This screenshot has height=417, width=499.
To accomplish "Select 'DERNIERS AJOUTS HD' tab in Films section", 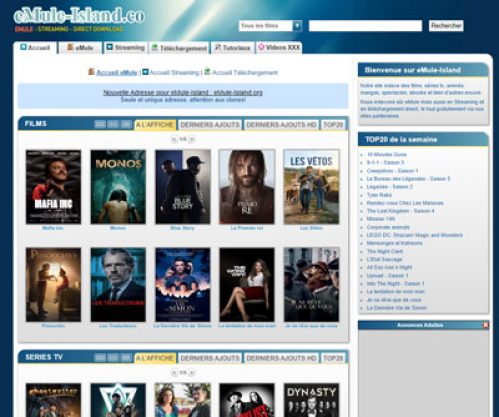I will click(281, 125).
